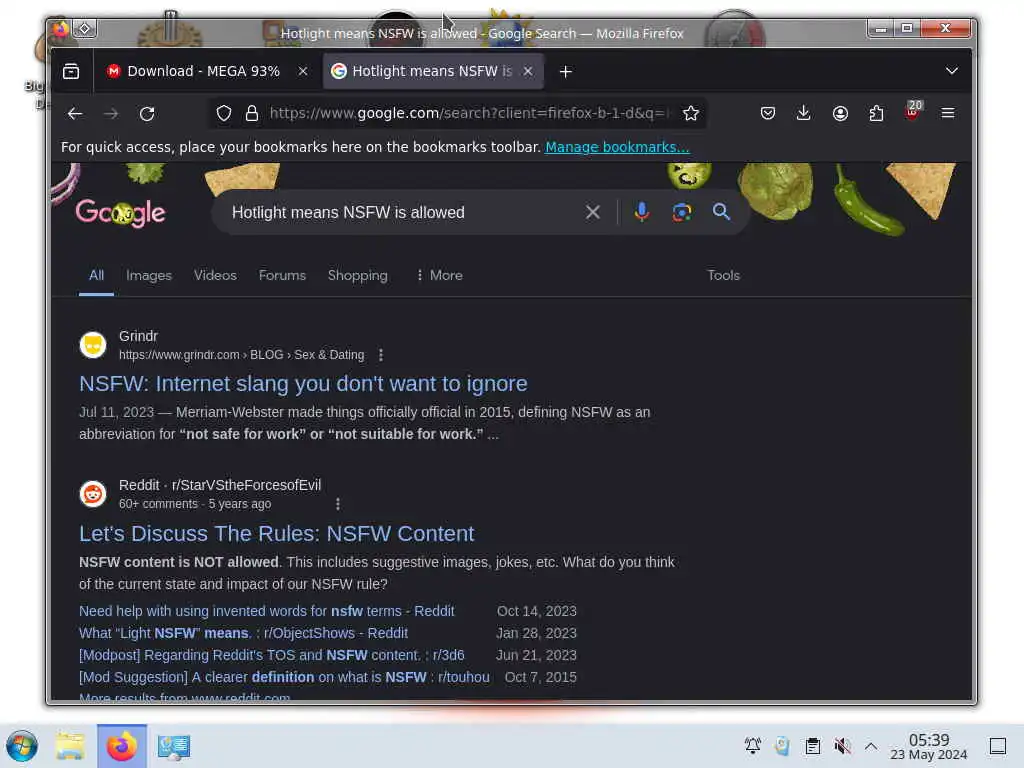Open Modpost Regarding Reddit's TOS link
The image size is (1024, 768).
coord(272,655)
